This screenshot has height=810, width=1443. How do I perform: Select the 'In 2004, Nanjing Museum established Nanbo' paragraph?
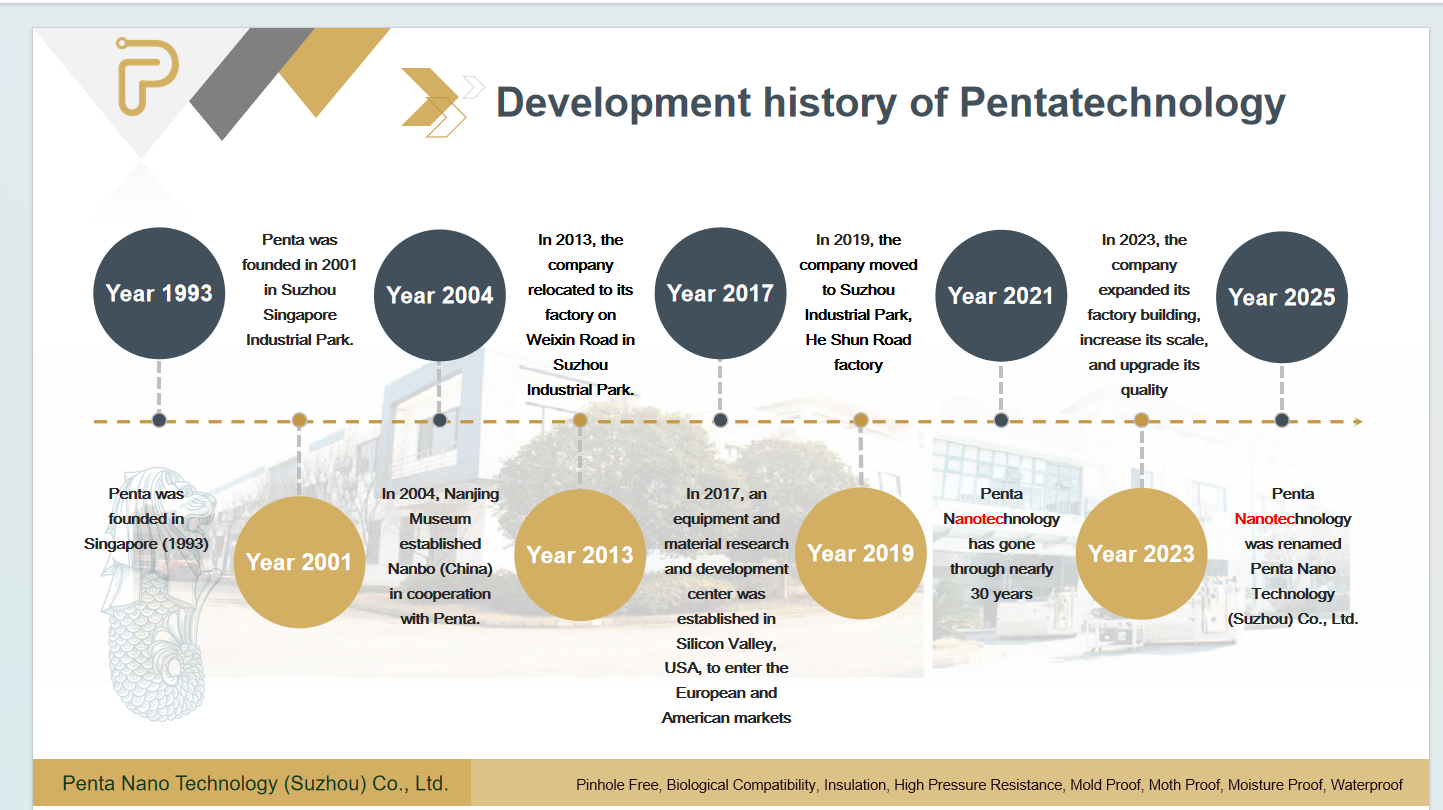click(440, 556)
